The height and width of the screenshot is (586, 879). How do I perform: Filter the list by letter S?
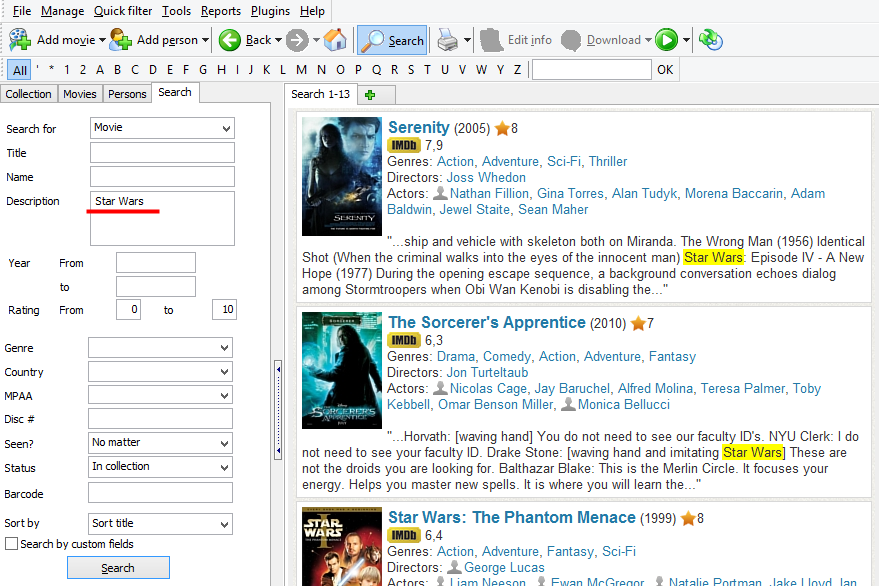pos(411,70)
